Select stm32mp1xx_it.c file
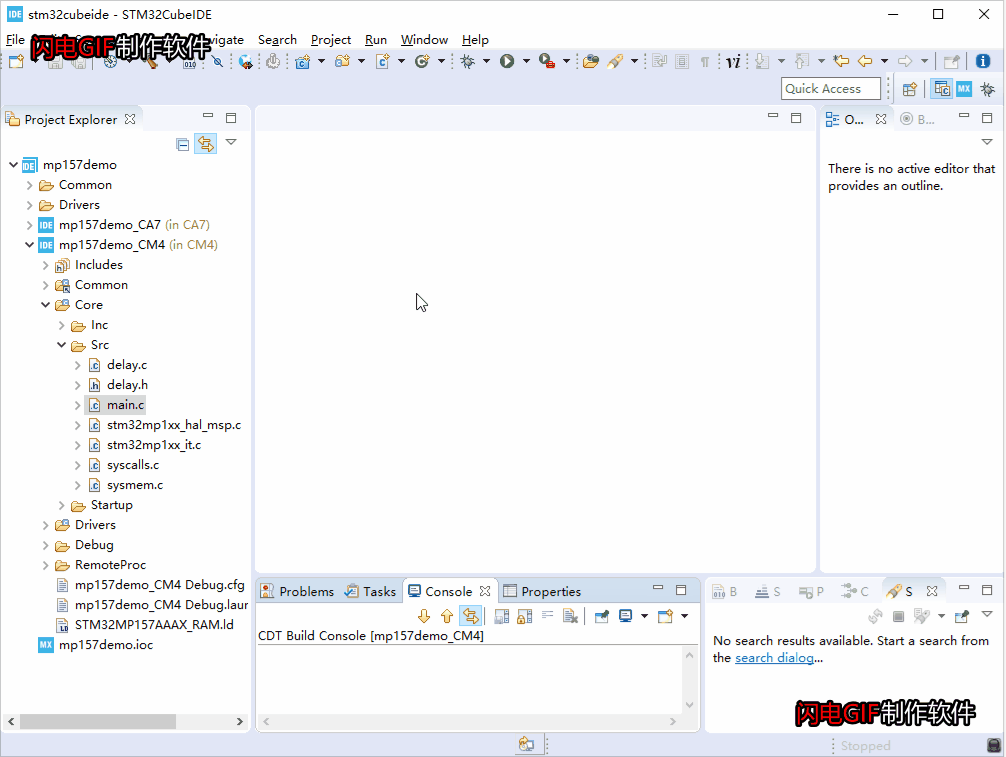 coord(154,445)
